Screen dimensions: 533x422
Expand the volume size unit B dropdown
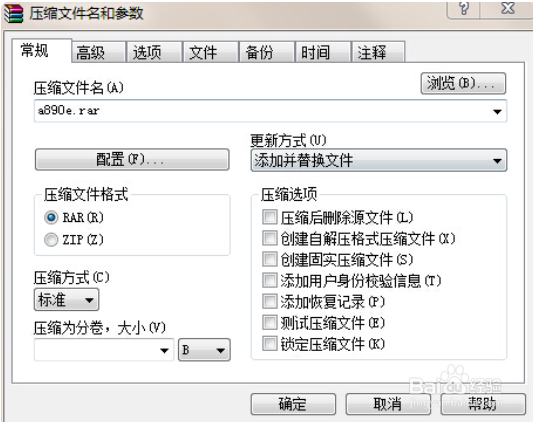[204, 350]
